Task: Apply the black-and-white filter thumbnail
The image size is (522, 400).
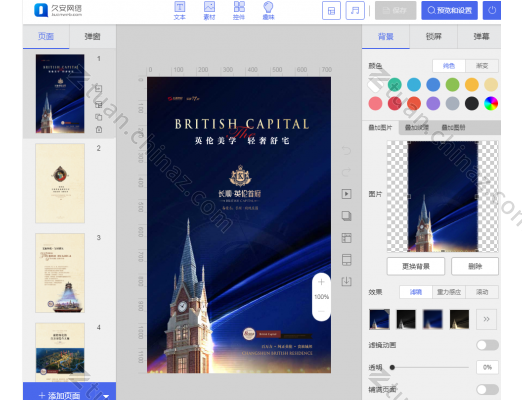Action: pyautogui.click(x=406, y=319)
